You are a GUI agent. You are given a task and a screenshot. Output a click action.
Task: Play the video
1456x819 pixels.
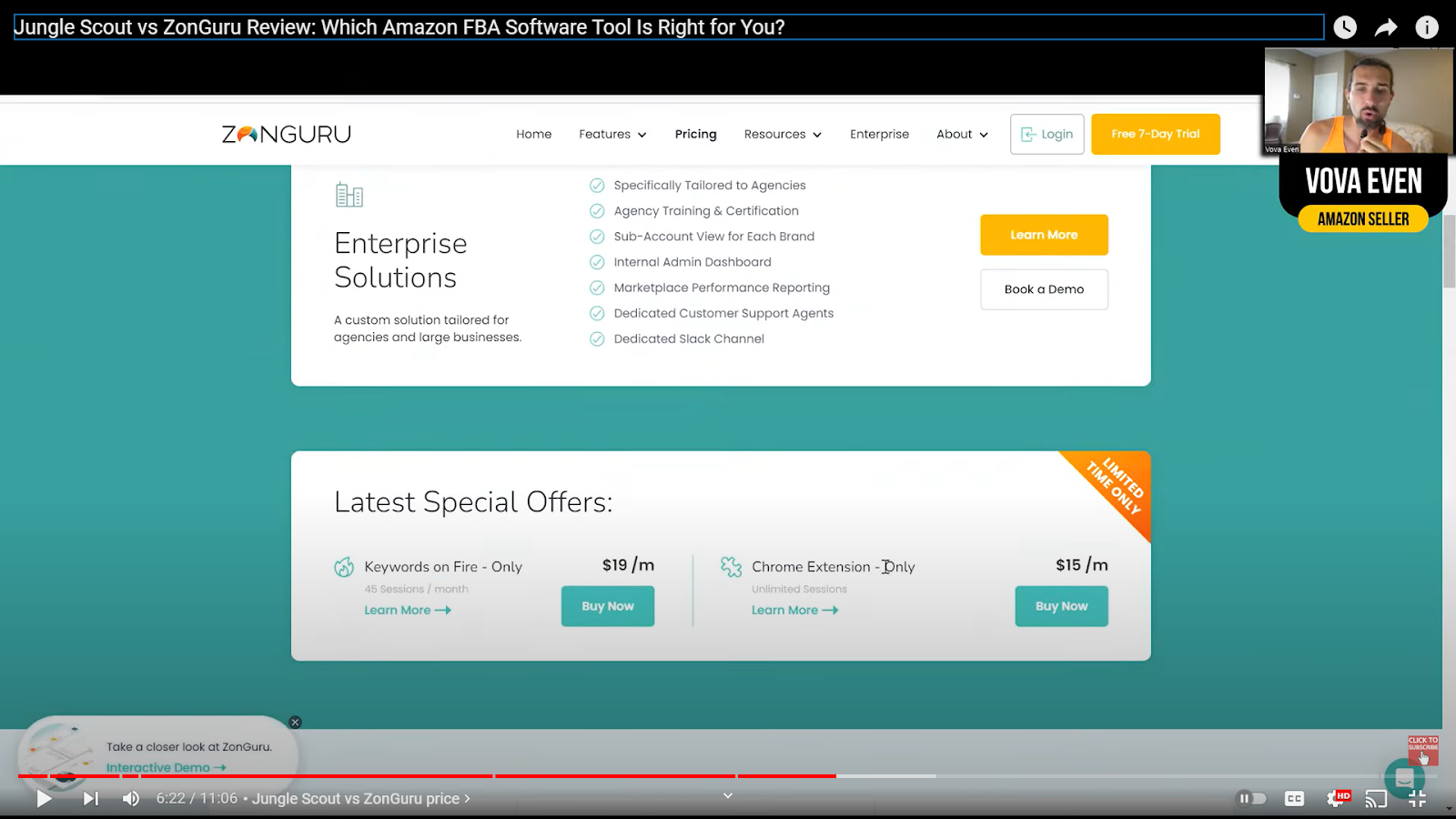tap(44, 799)
